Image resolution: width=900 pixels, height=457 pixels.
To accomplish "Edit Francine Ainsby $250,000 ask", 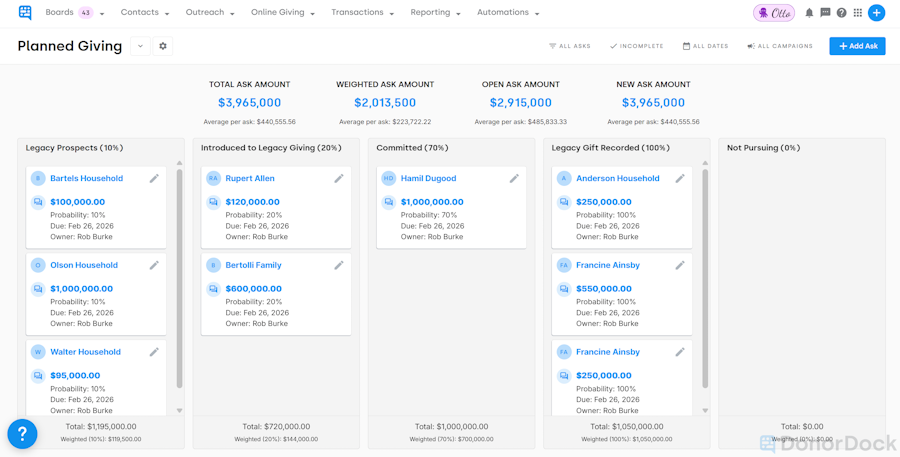I will click(x=680, y=352).
